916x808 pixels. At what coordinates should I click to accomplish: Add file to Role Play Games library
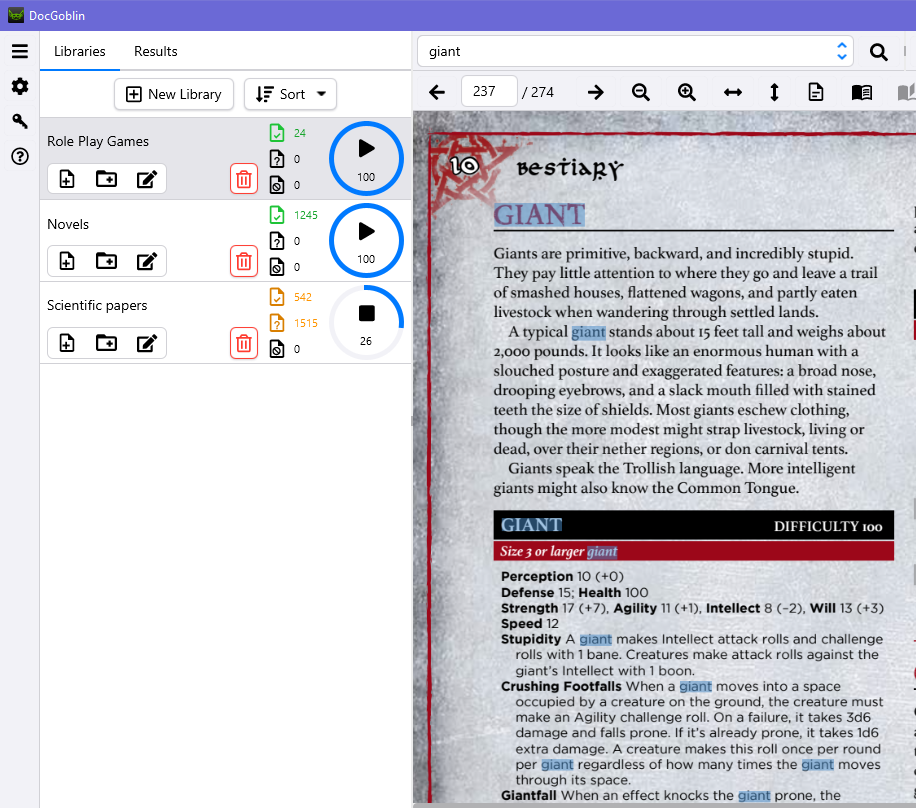pos(67,179)
